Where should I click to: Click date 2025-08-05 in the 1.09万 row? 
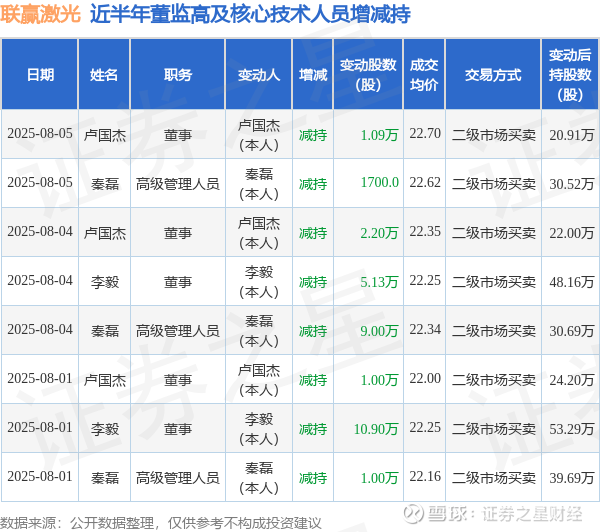point(40,134)
